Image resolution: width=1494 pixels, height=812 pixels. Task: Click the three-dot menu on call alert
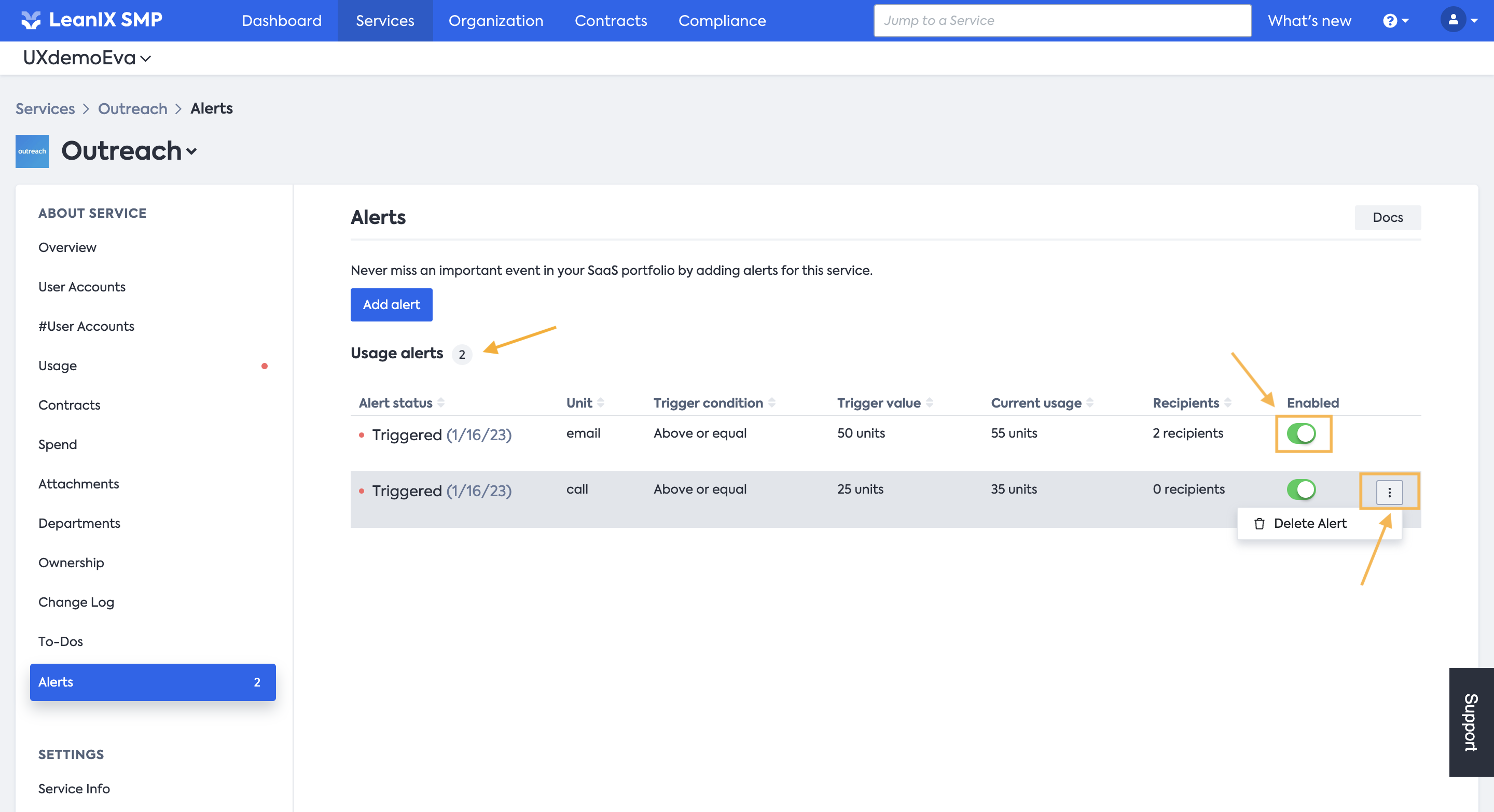[x=1389, y=492]
